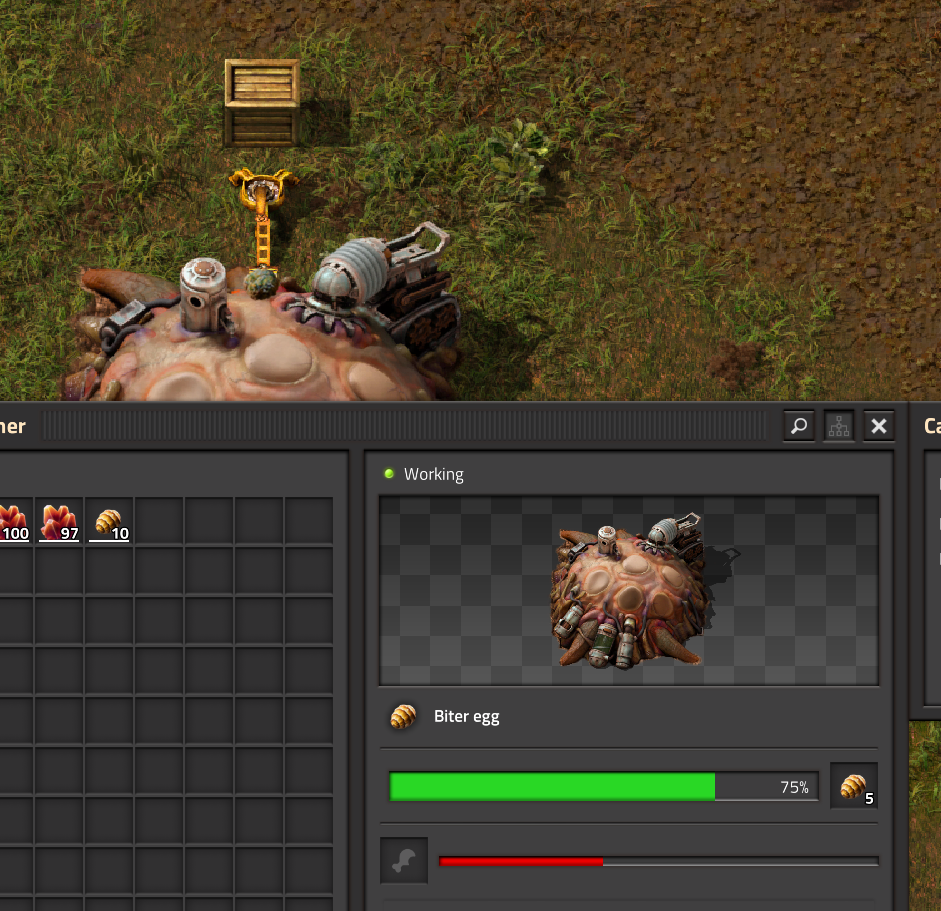Click the wooden chest in the world

click(x=262, y=102)
